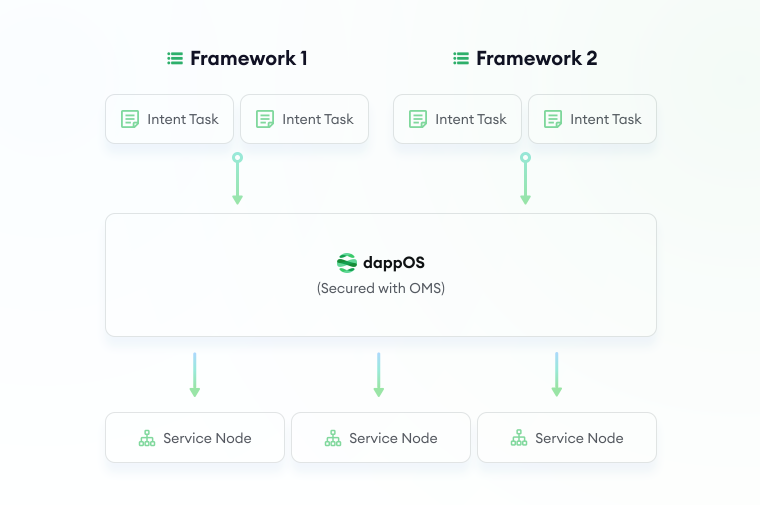Click the note icon in Framework 2's first Intent Task

[418, 119]
